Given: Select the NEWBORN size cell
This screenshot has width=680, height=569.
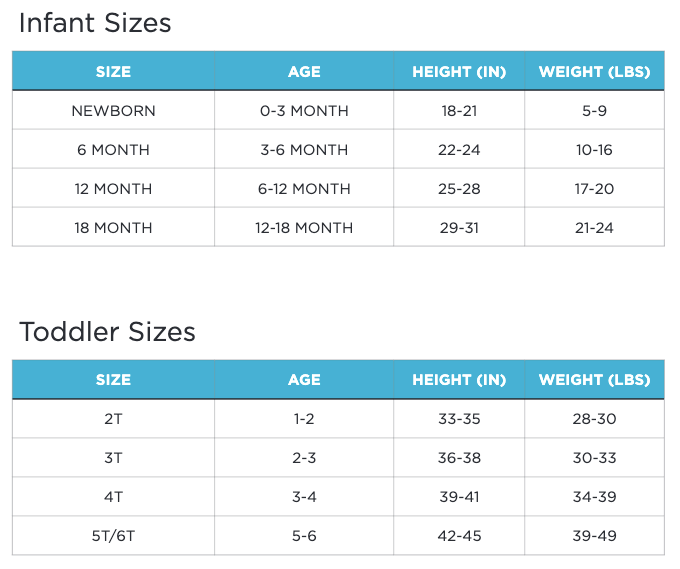Looking at the screenshot, I should point(113,111).
